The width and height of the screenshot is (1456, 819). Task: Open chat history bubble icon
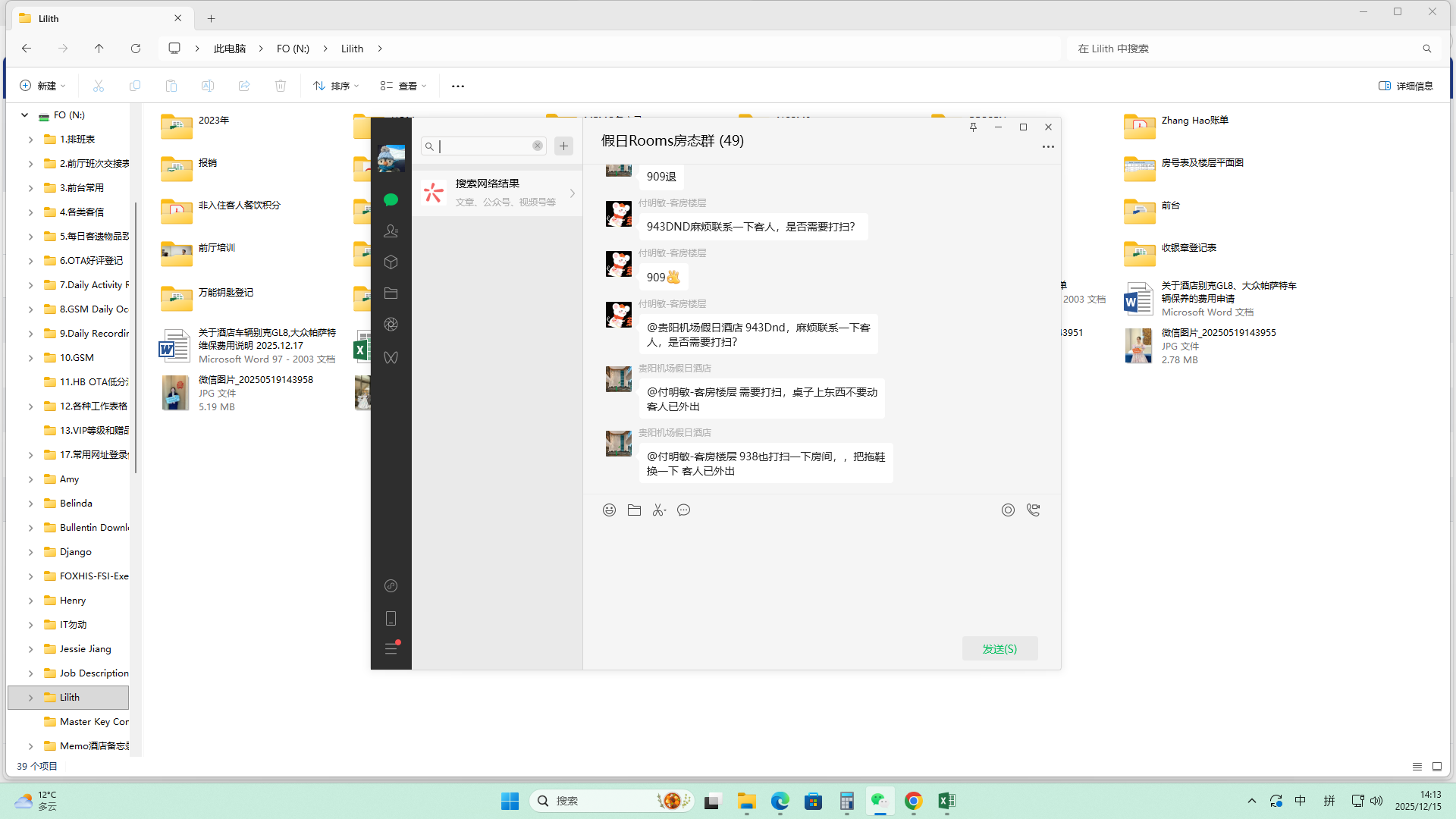(683, 510)
